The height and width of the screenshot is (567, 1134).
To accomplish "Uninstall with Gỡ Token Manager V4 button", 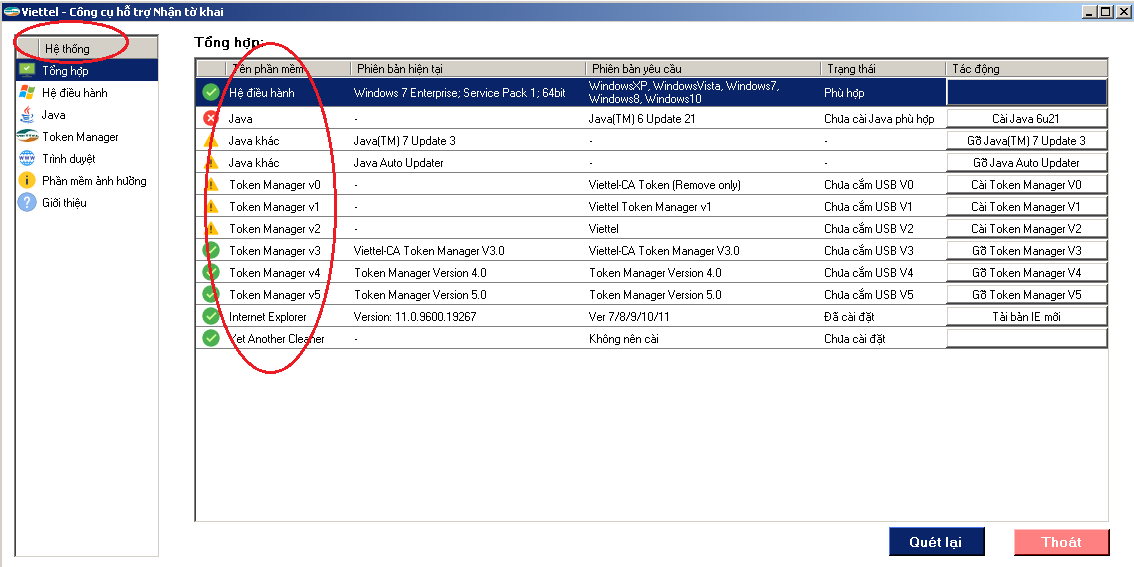I will pos(1026,273).
